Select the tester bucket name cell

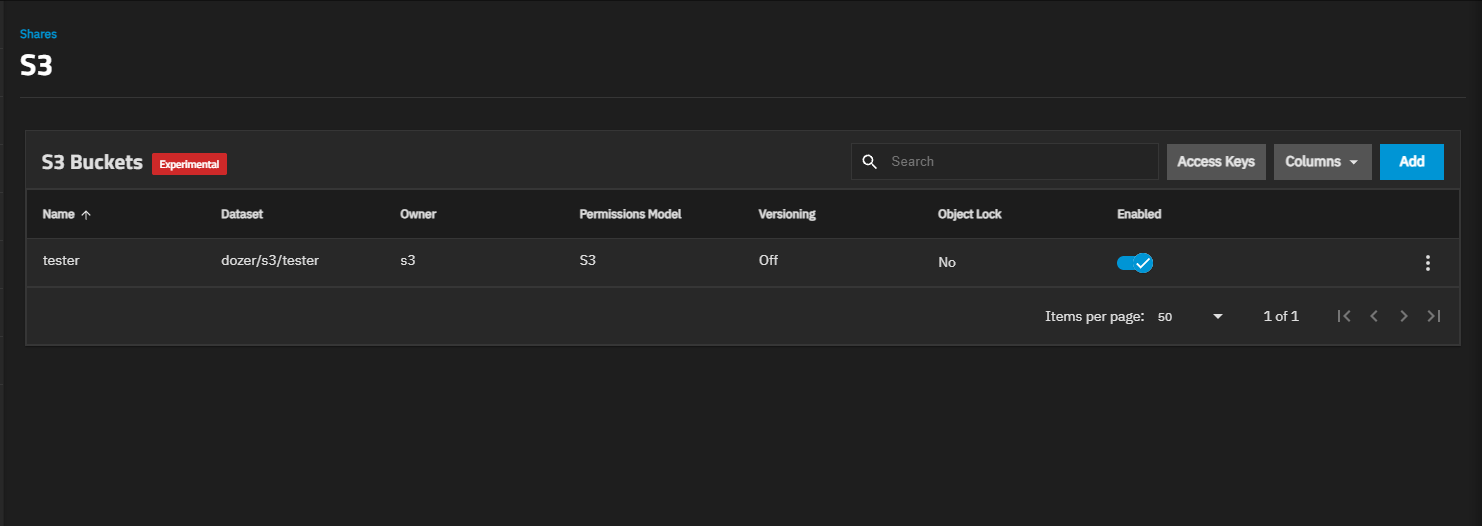click(61, 261)
